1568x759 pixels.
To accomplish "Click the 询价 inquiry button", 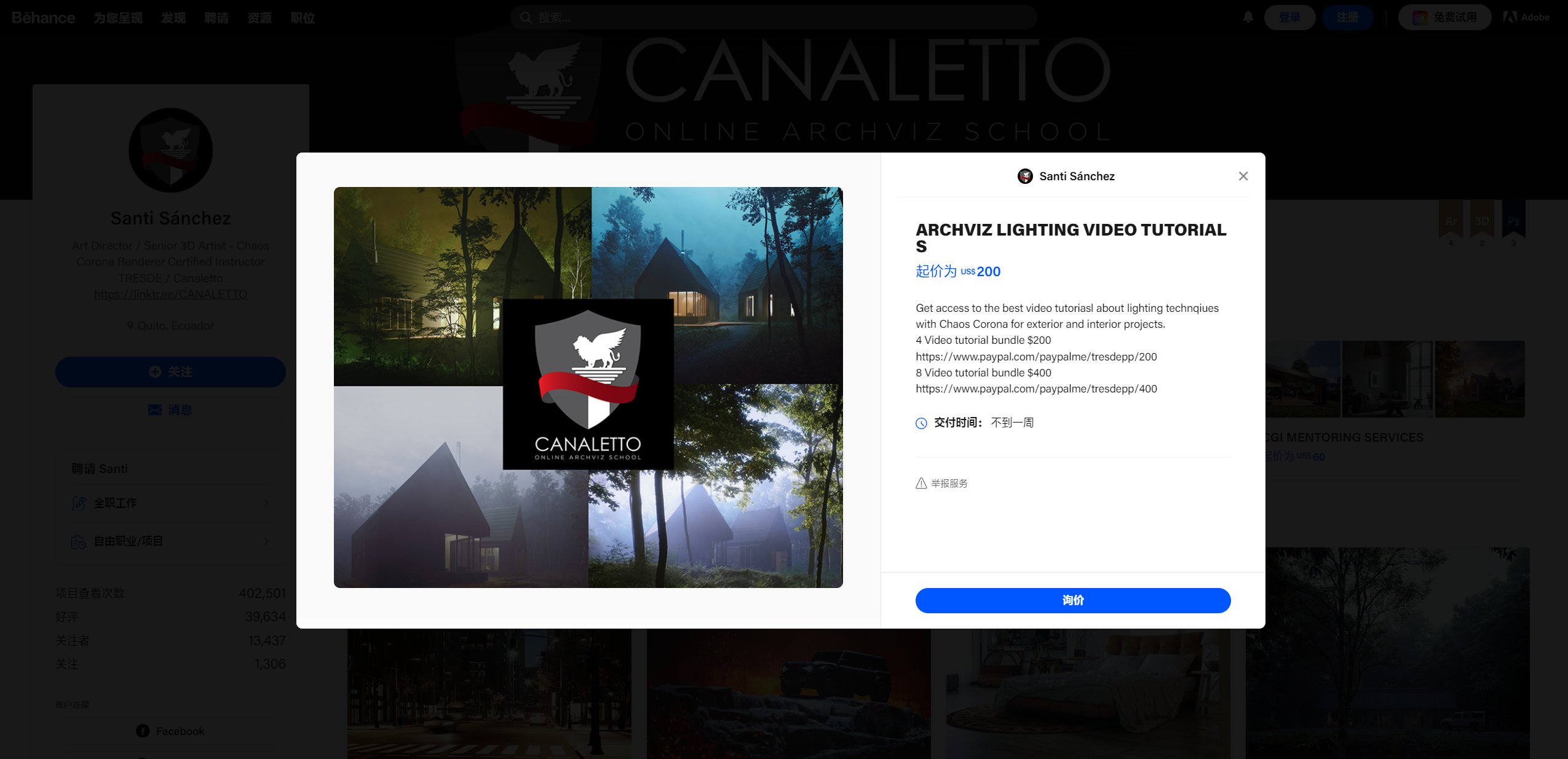I will click(1072, 600).
